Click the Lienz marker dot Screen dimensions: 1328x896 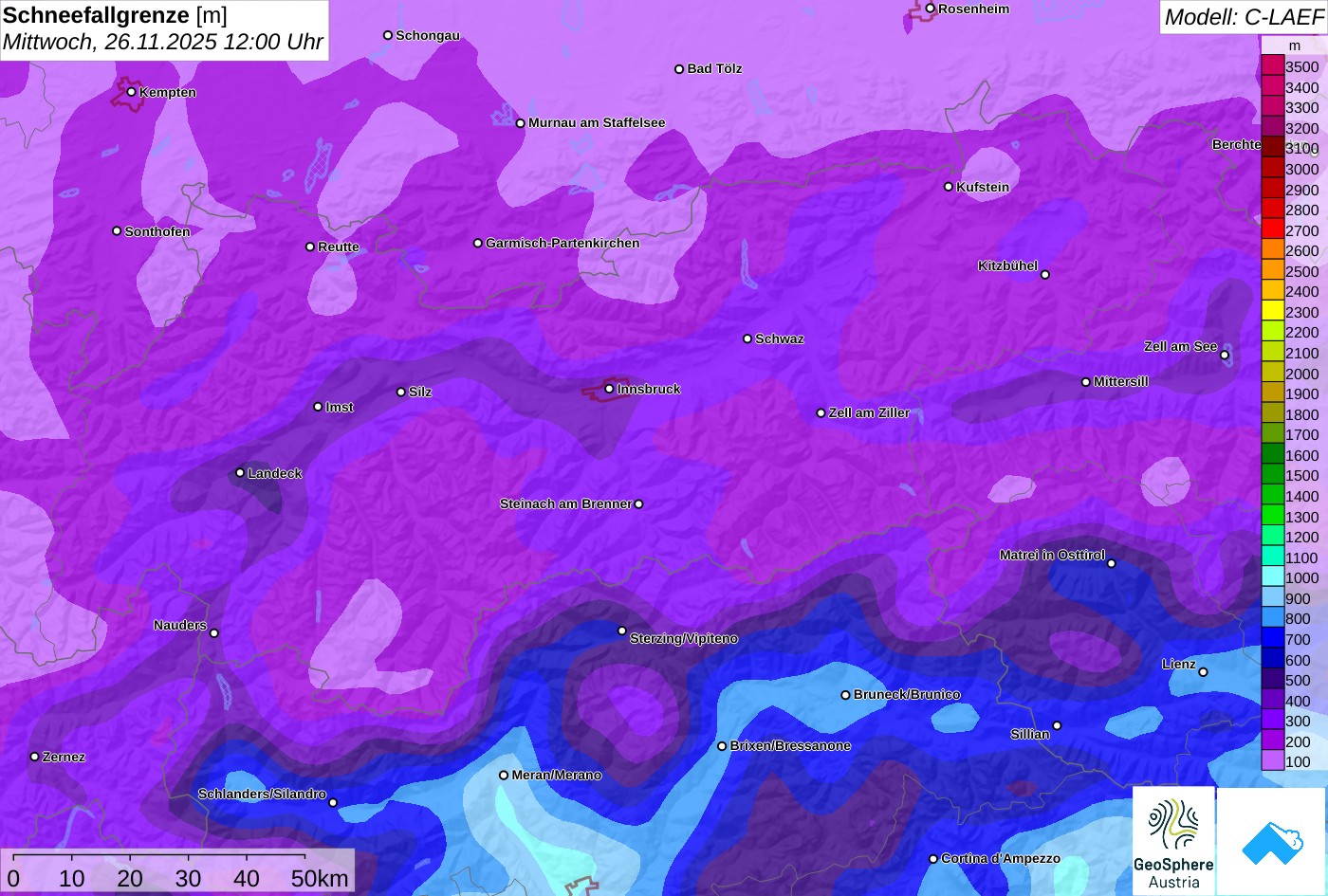(1203, 672)
